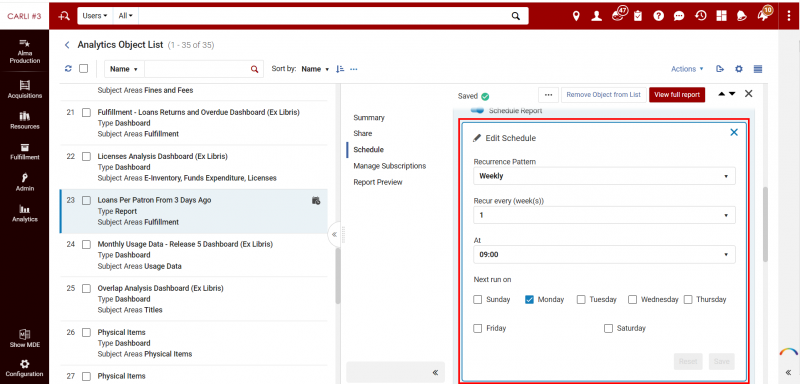Uncheck the Monday checkbox
This screenshot has width=800, height=384.
[529, 299]
